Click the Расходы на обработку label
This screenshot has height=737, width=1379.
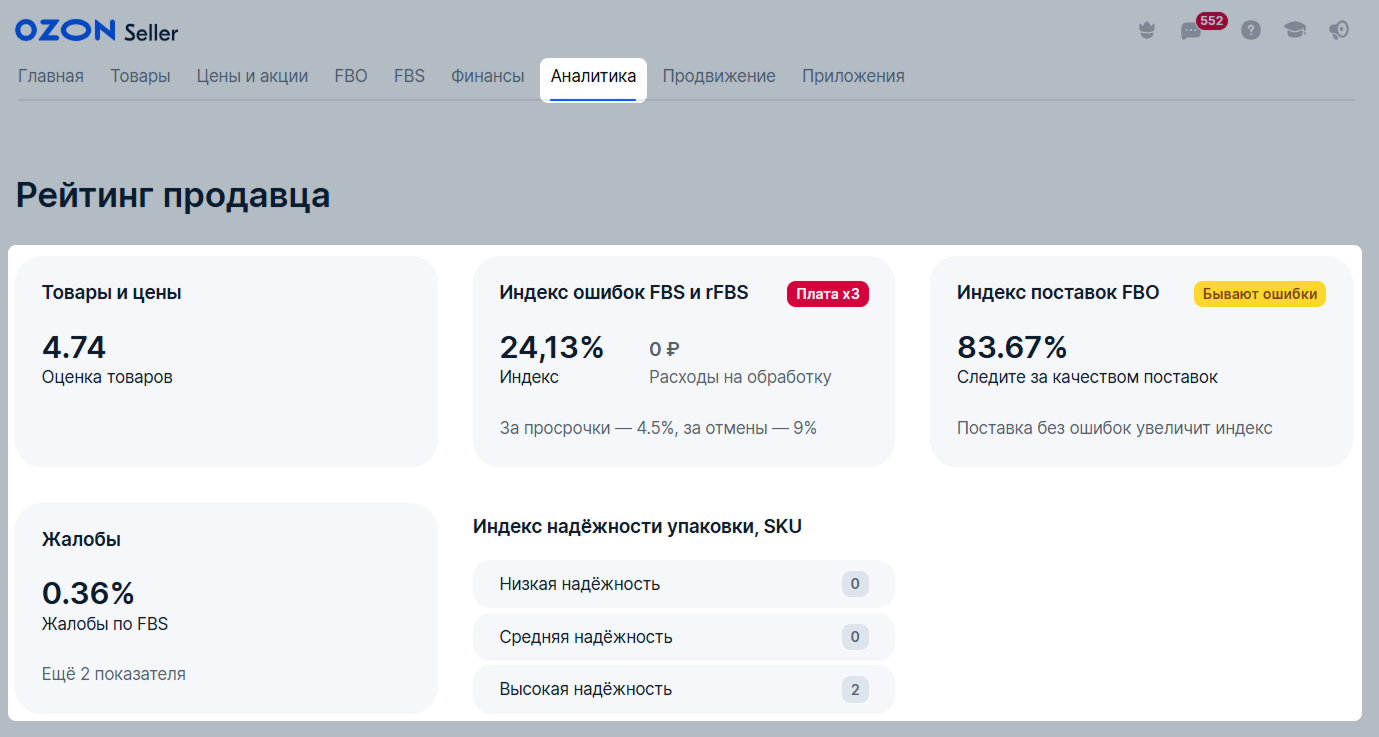[x=740, y=377]
